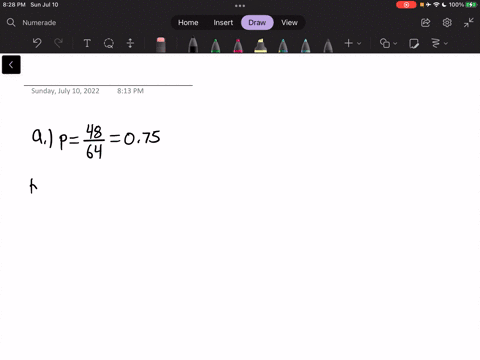The height and width of the screenshot is (360, 480).
Task: Toggle the sticky note tool
Action: [x=414, y=43]
